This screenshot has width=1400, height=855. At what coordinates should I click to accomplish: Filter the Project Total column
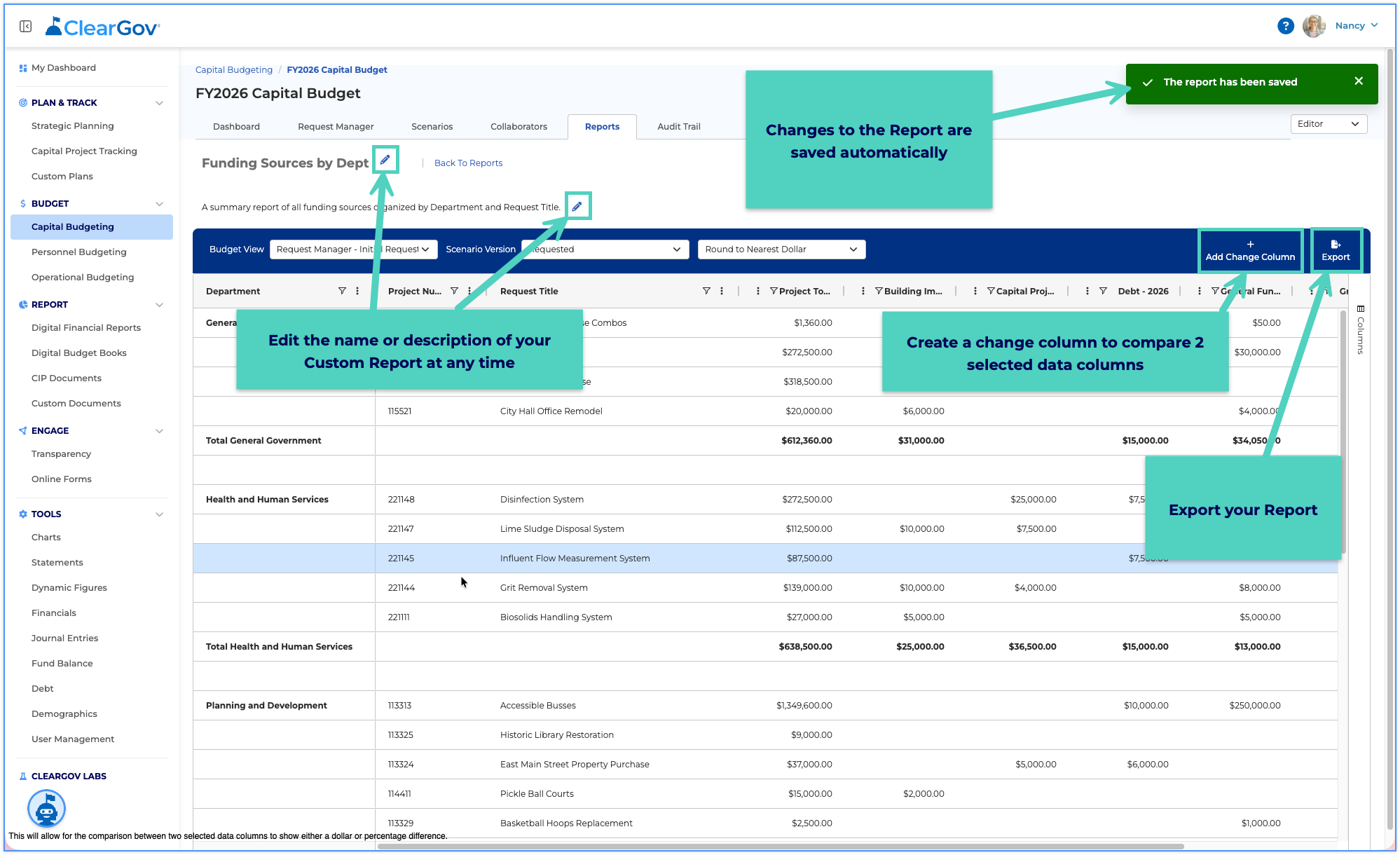tap(774, 291)
